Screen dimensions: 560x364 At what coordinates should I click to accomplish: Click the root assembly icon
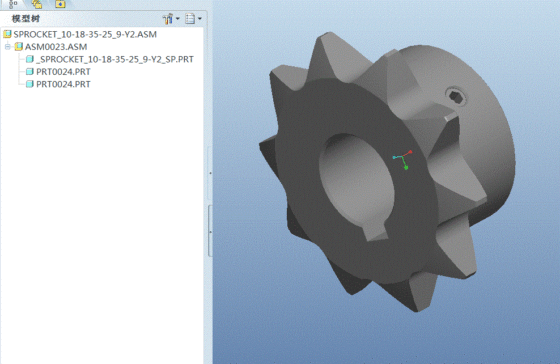7,34
